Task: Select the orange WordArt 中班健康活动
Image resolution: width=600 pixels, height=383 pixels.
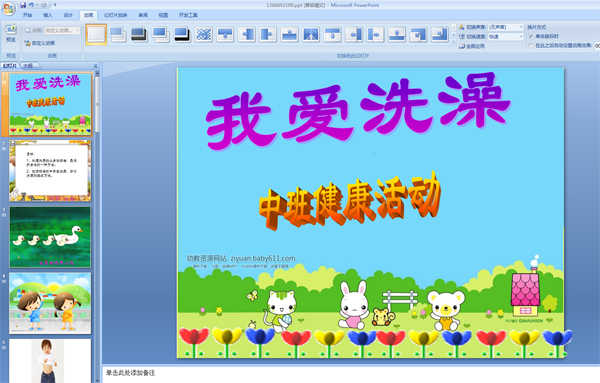Action: [350, 201]
